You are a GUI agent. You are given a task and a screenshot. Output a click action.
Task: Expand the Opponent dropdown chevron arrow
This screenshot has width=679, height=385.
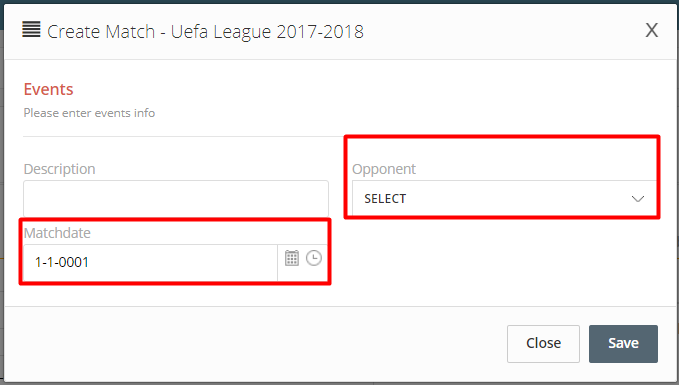[637, 199]
